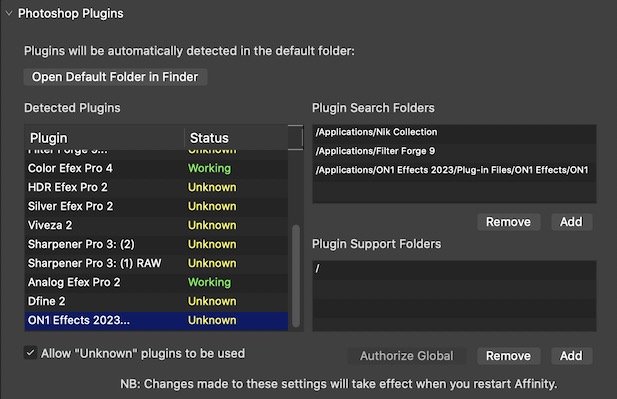Select the Silver Efex Pro 2 plugin
617x399 pixels.
pos(156,206)
